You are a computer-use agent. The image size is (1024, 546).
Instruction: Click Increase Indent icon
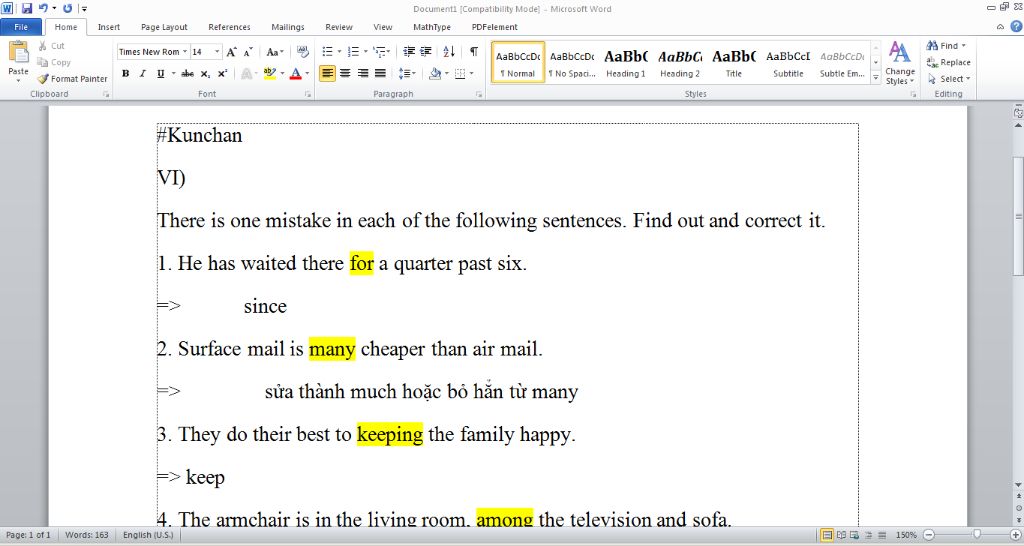point(426,52)
